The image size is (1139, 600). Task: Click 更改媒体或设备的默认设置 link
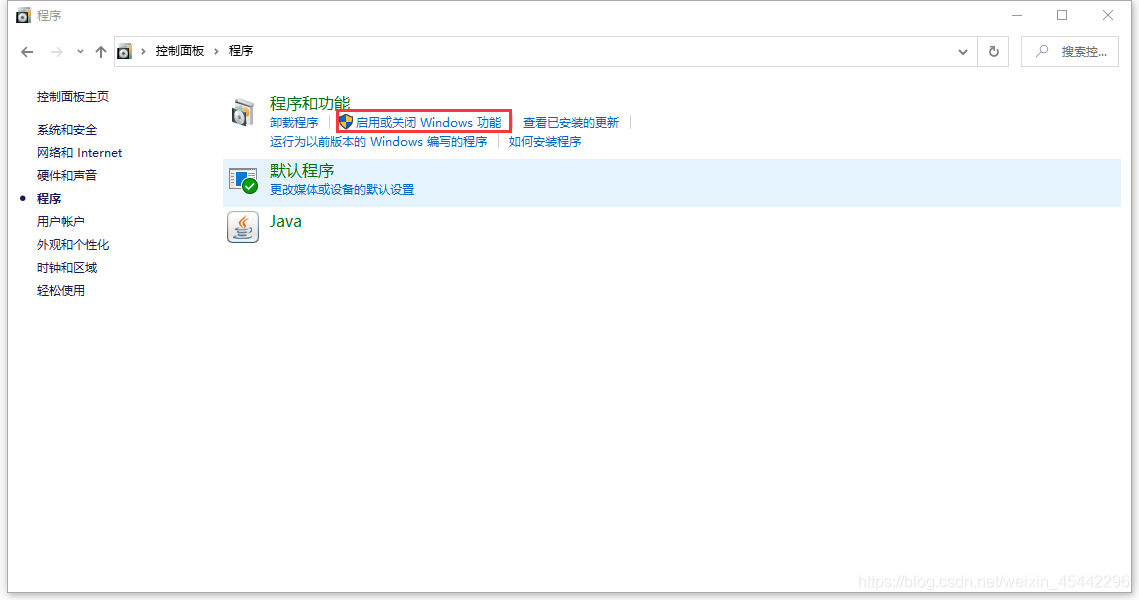(x=342, y=189)
